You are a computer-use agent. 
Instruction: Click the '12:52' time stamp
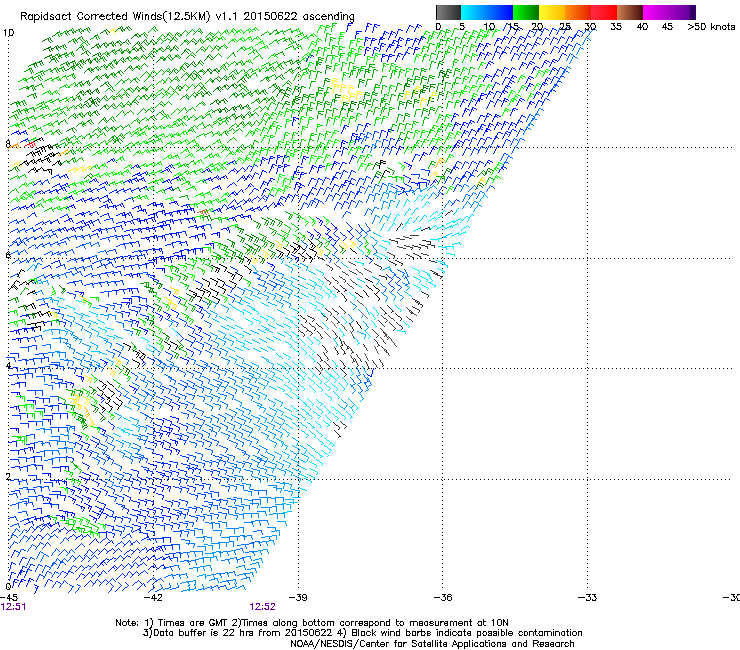coord(262,607)
